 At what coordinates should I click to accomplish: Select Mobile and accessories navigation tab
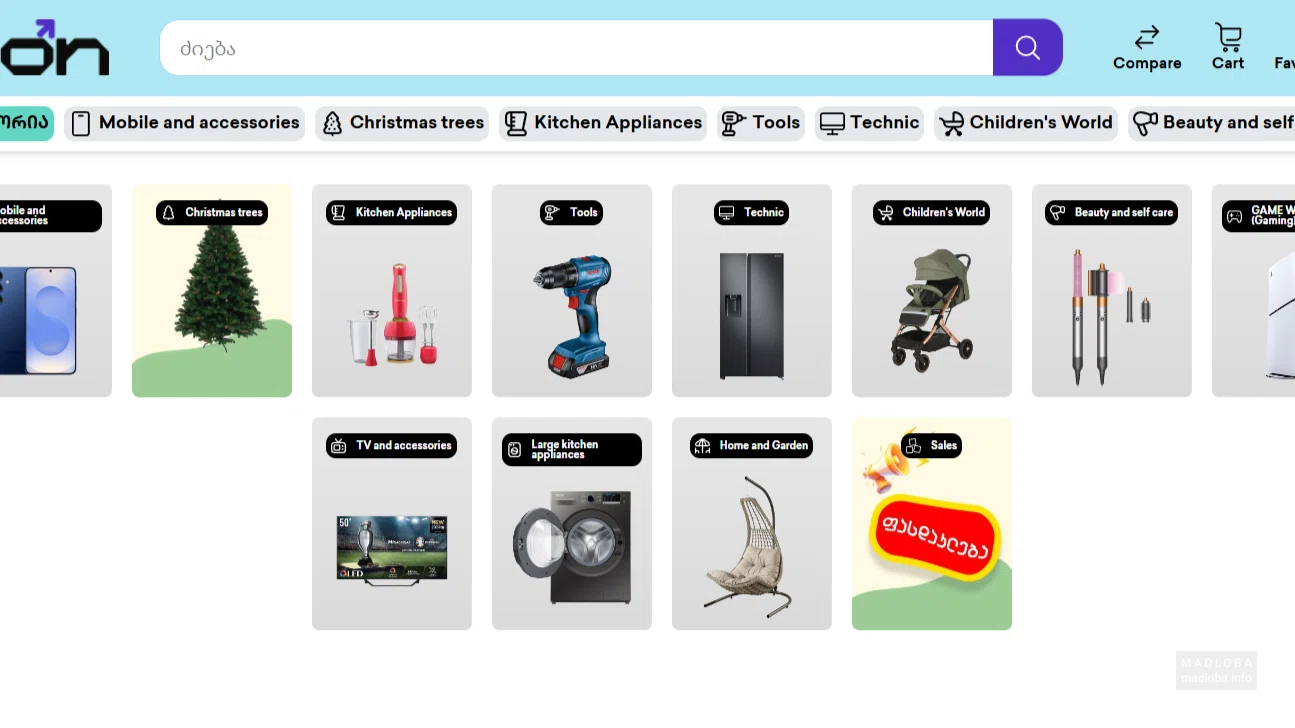pyautogui.click(x=185, y=123)
